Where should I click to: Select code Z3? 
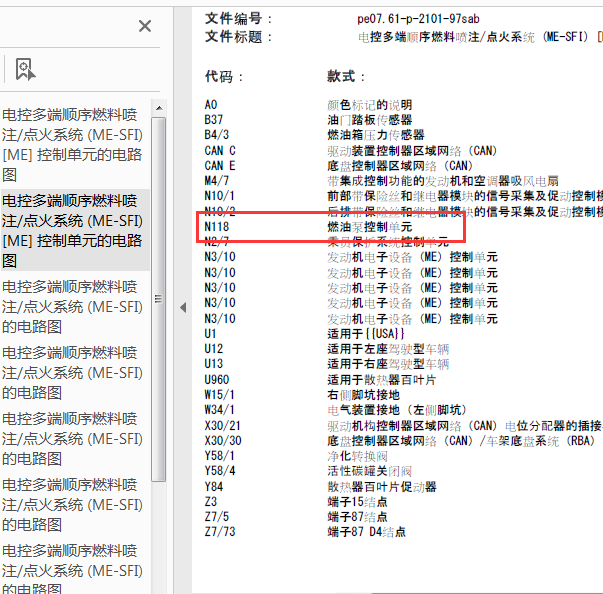210,502
